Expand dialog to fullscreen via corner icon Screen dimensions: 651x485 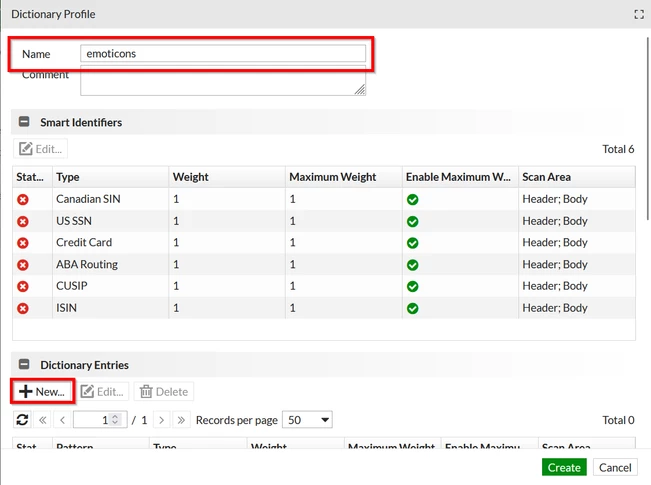click(x=639, y=15)
